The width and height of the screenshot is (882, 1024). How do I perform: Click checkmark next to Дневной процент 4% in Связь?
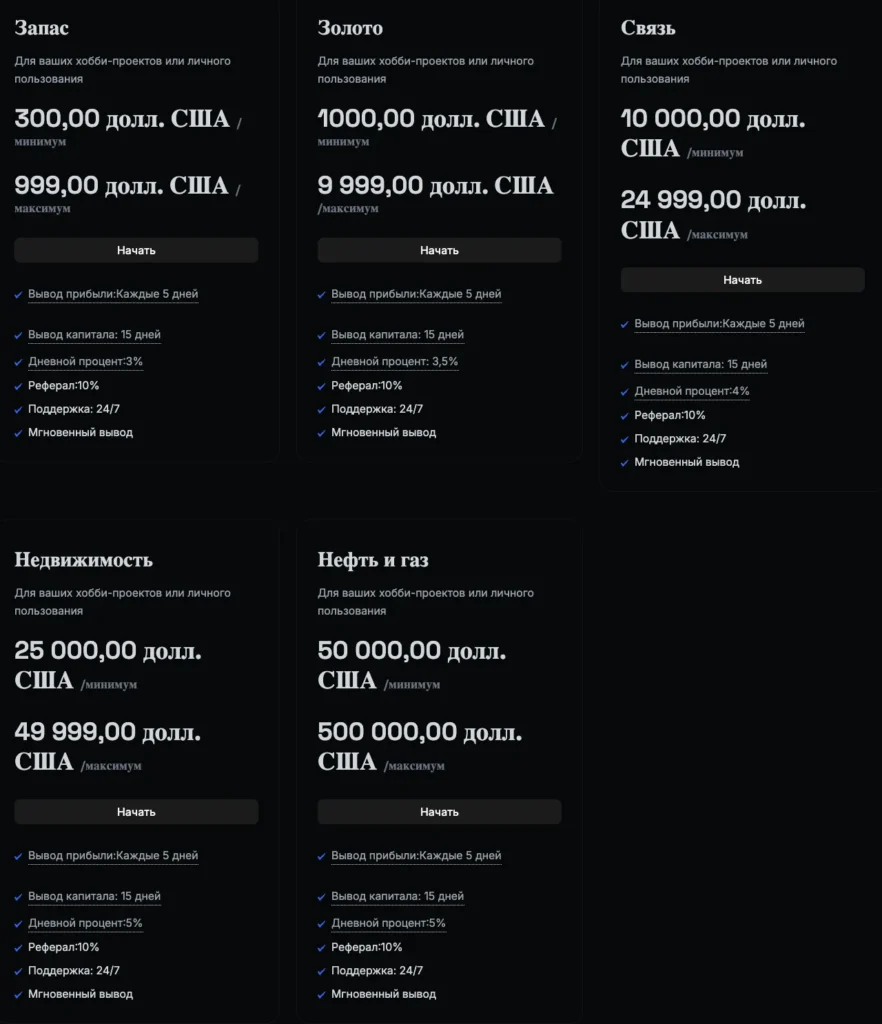tap(625, 392)
